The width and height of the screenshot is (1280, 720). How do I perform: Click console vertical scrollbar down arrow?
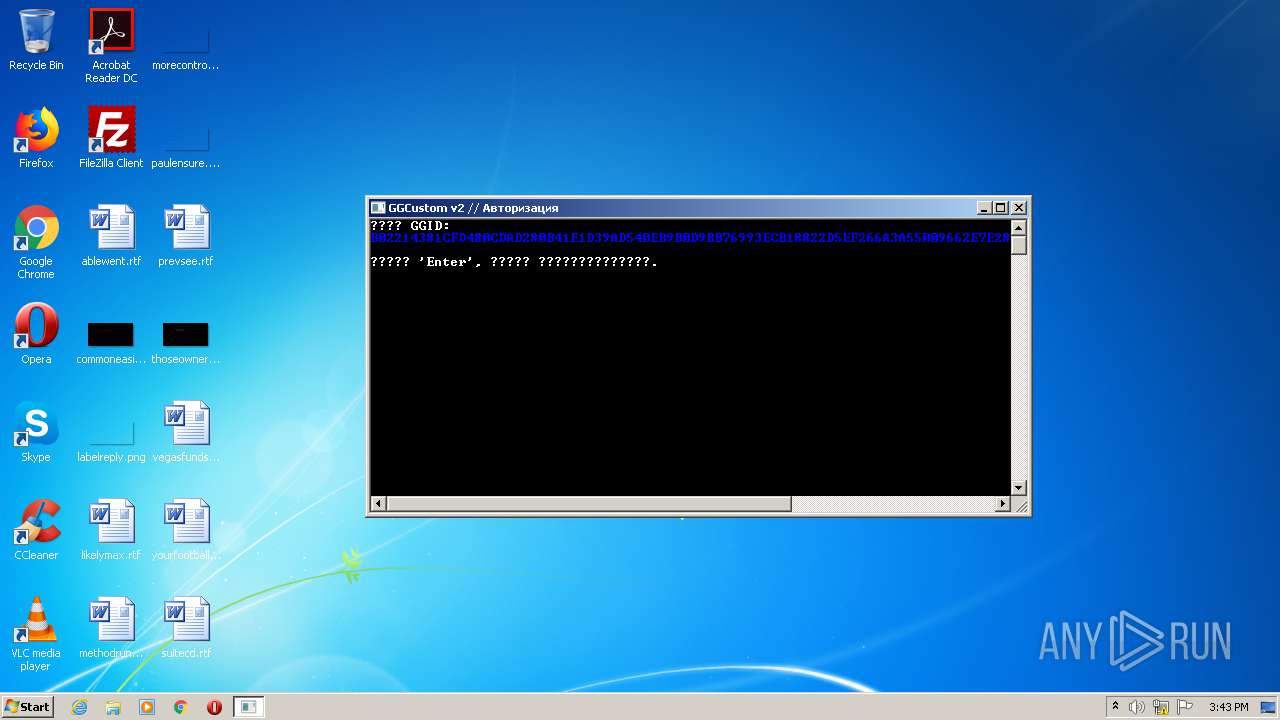pos(1019,488)
